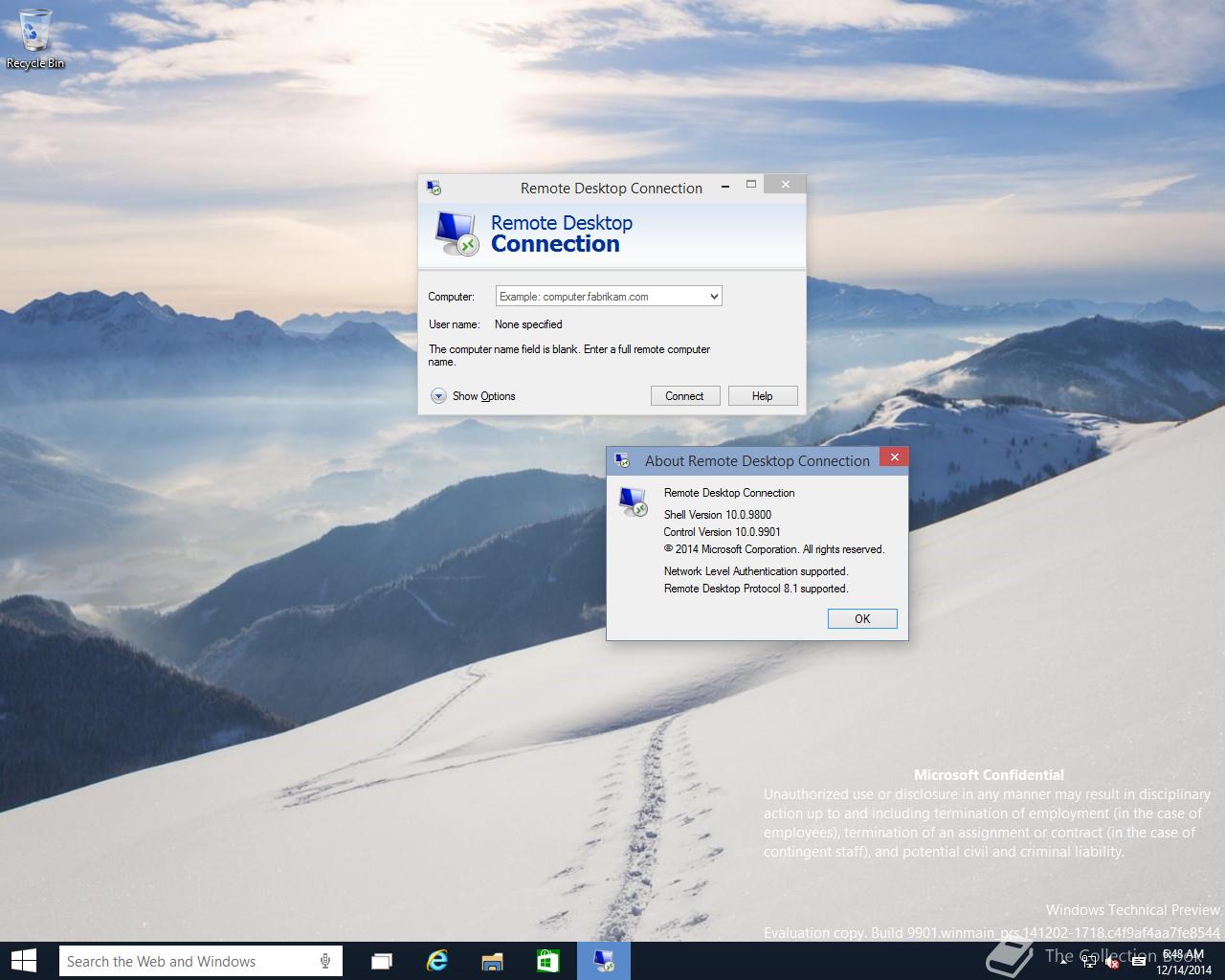Click 'Shell Version 10.0.9800' text
Viewport: 1225px width, 980px height.
pos(718,515)
